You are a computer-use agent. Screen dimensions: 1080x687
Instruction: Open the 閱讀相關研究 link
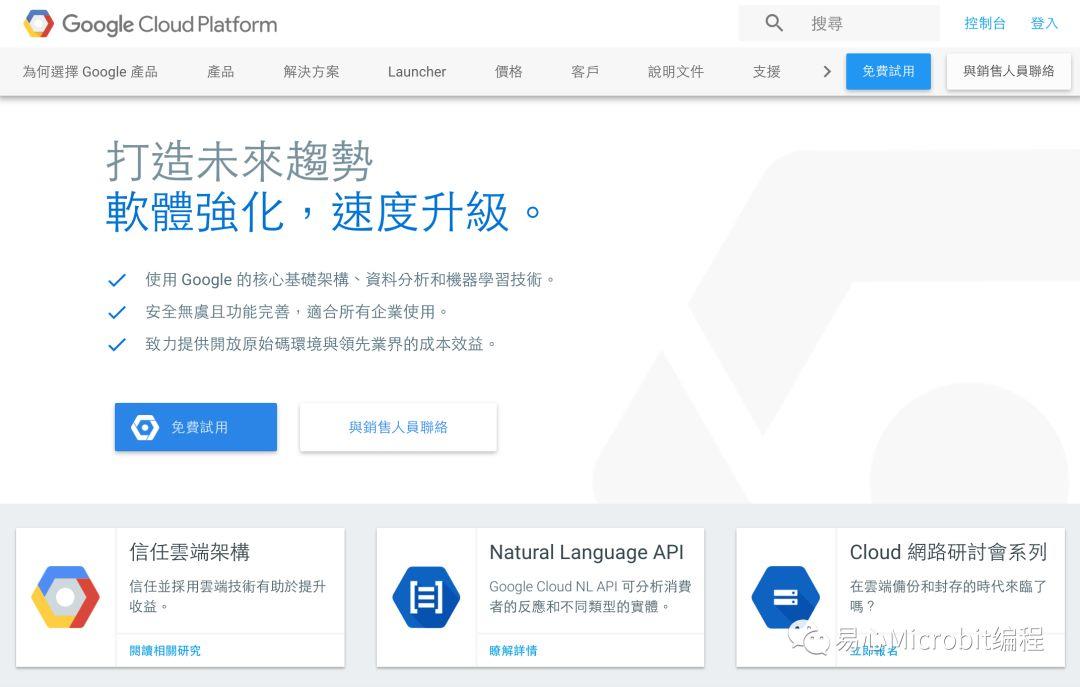point(165,650)
